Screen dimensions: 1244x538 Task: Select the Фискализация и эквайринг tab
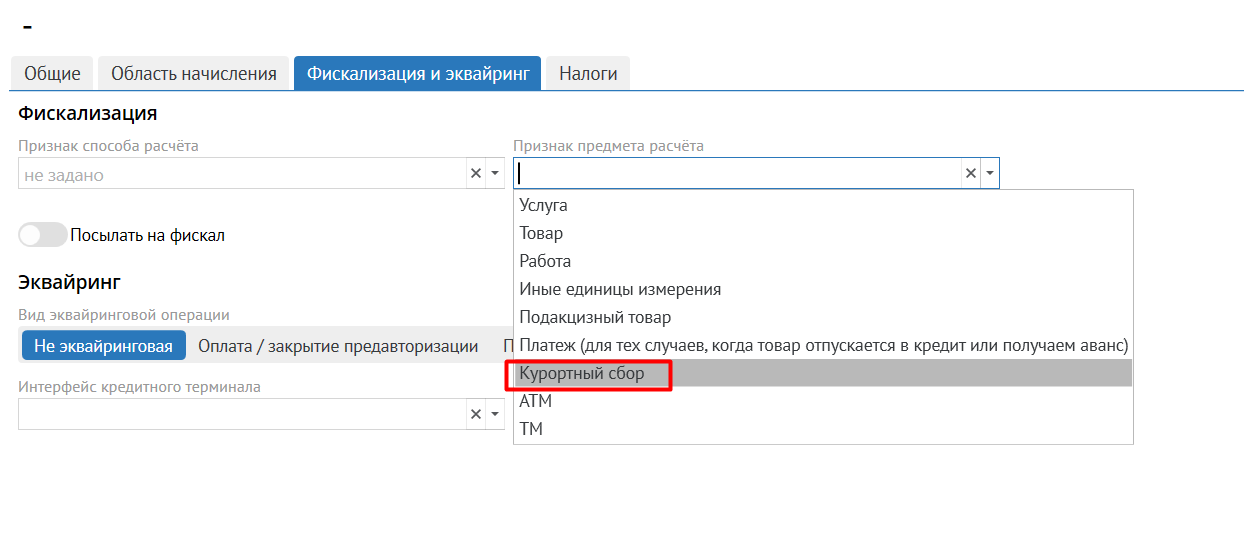pyautogui.click(x=417, y=73)
